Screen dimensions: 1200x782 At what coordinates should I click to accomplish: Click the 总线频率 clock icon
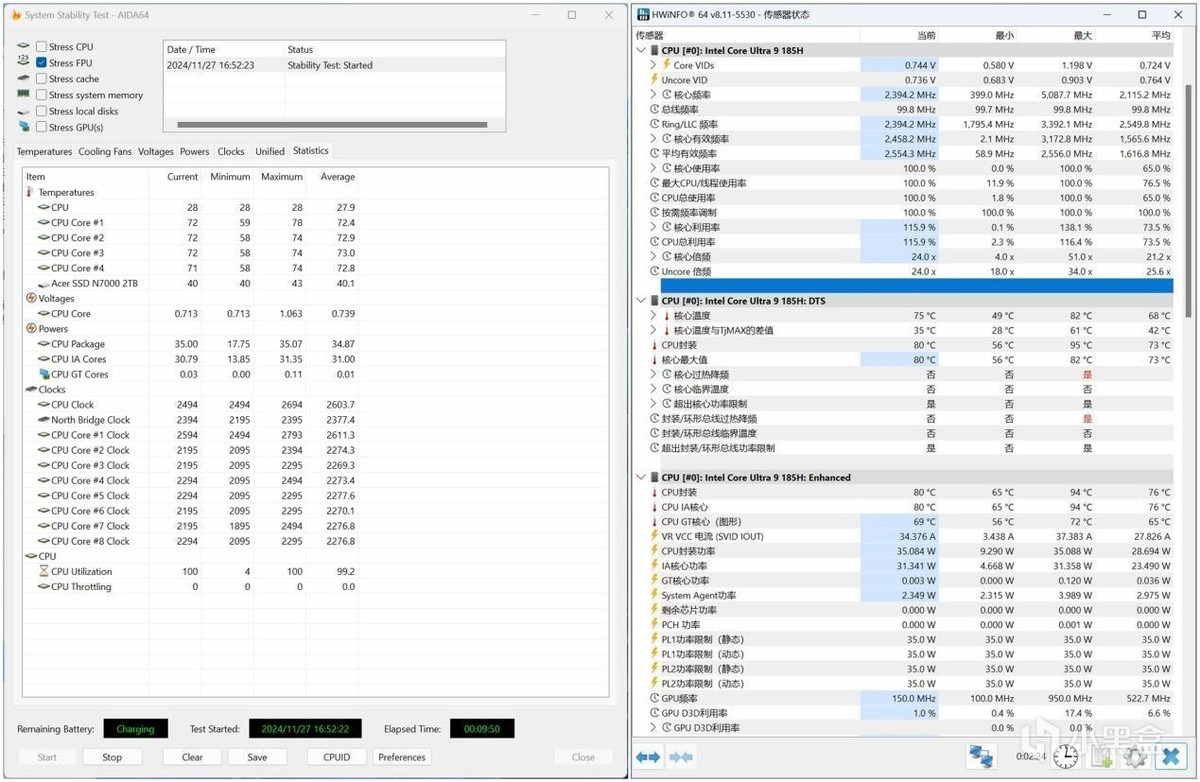(654, 109)
